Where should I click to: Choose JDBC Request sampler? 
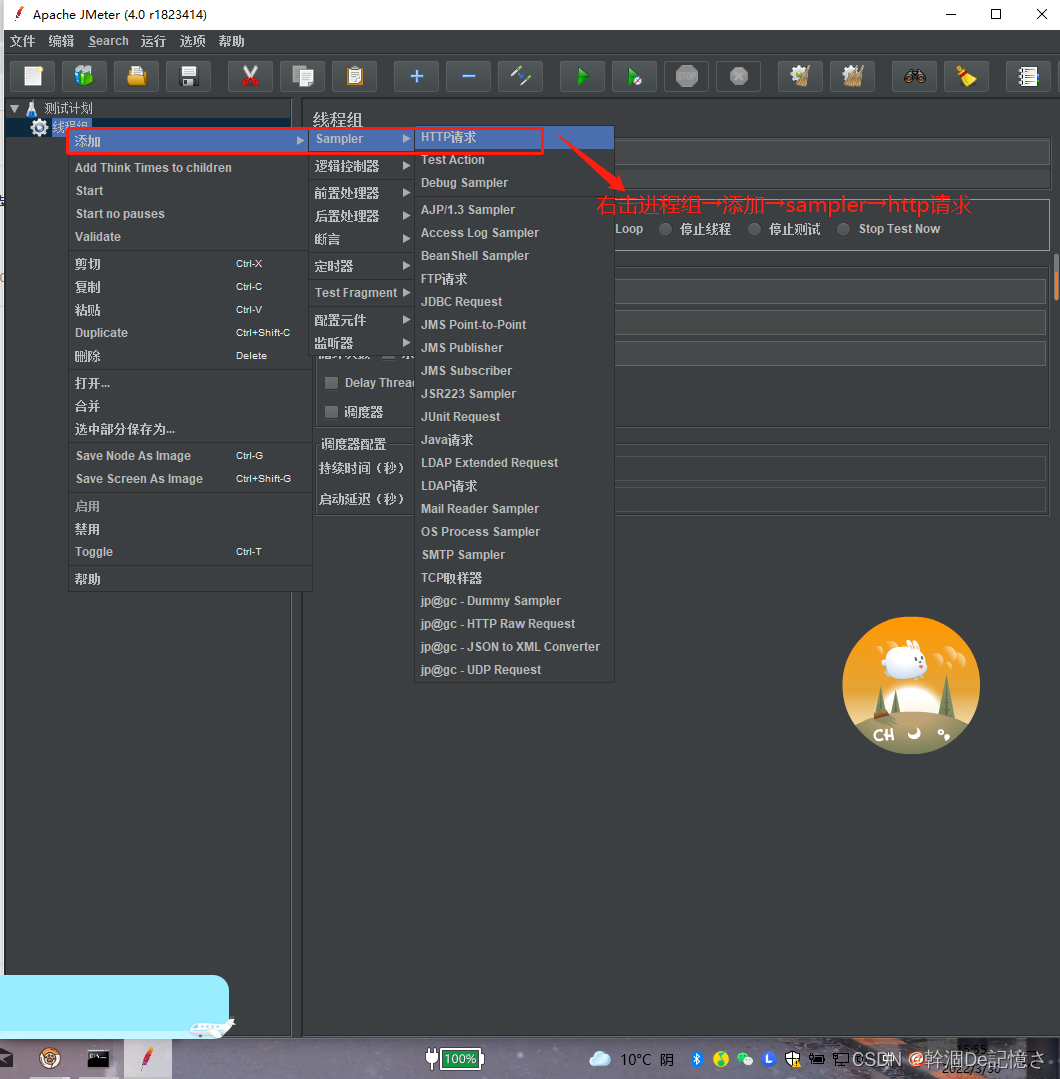point(514,301)
